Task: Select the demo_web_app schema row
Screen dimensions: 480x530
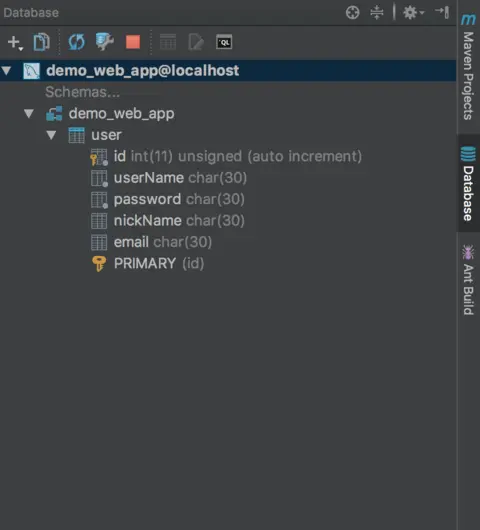Action: (228, 114)
